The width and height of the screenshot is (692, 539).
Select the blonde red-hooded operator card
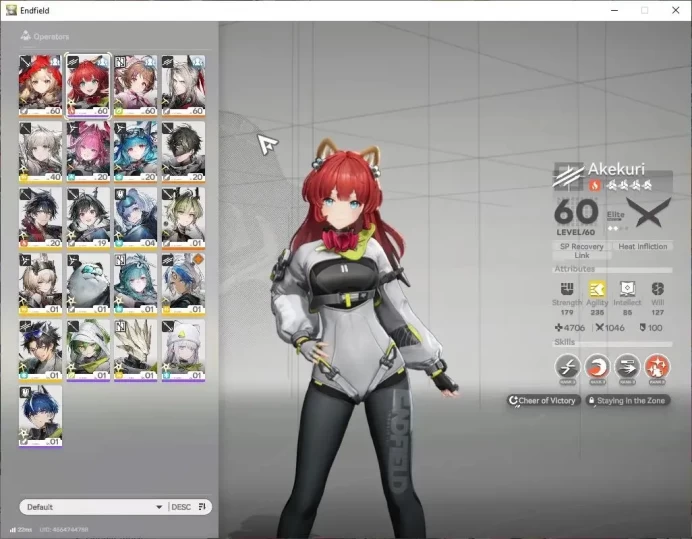pyautogui.click(x=40, y=86)
